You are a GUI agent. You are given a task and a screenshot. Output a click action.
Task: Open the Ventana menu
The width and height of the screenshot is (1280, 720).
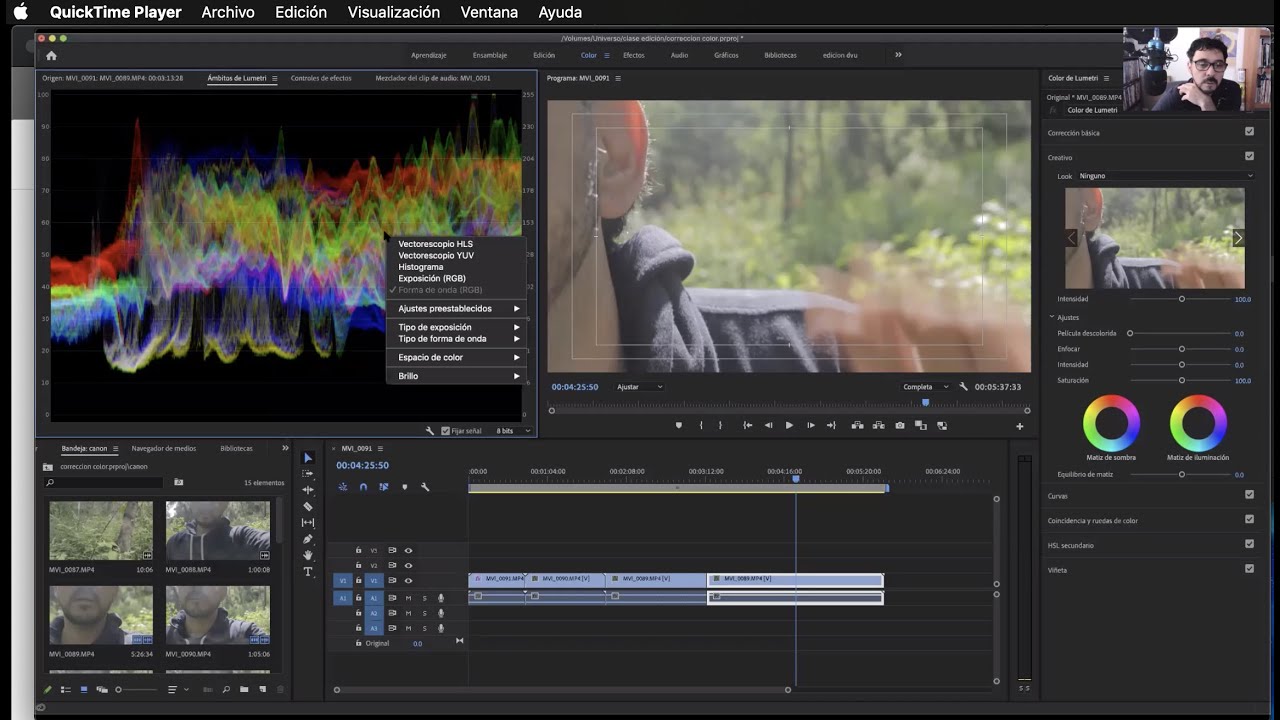point(489,12)
